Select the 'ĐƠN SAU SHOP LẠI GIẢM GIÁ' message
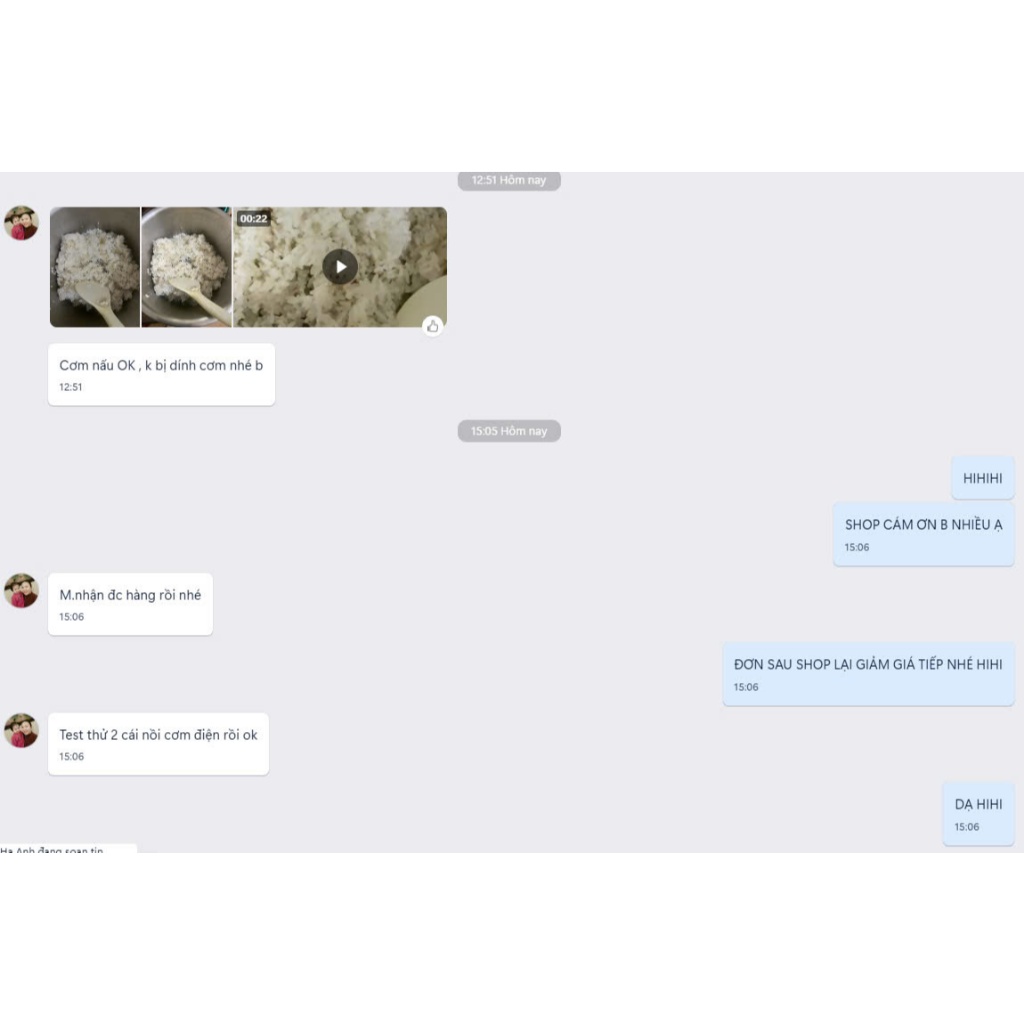Screen dimensions: 1024x1024 point(868,674)
